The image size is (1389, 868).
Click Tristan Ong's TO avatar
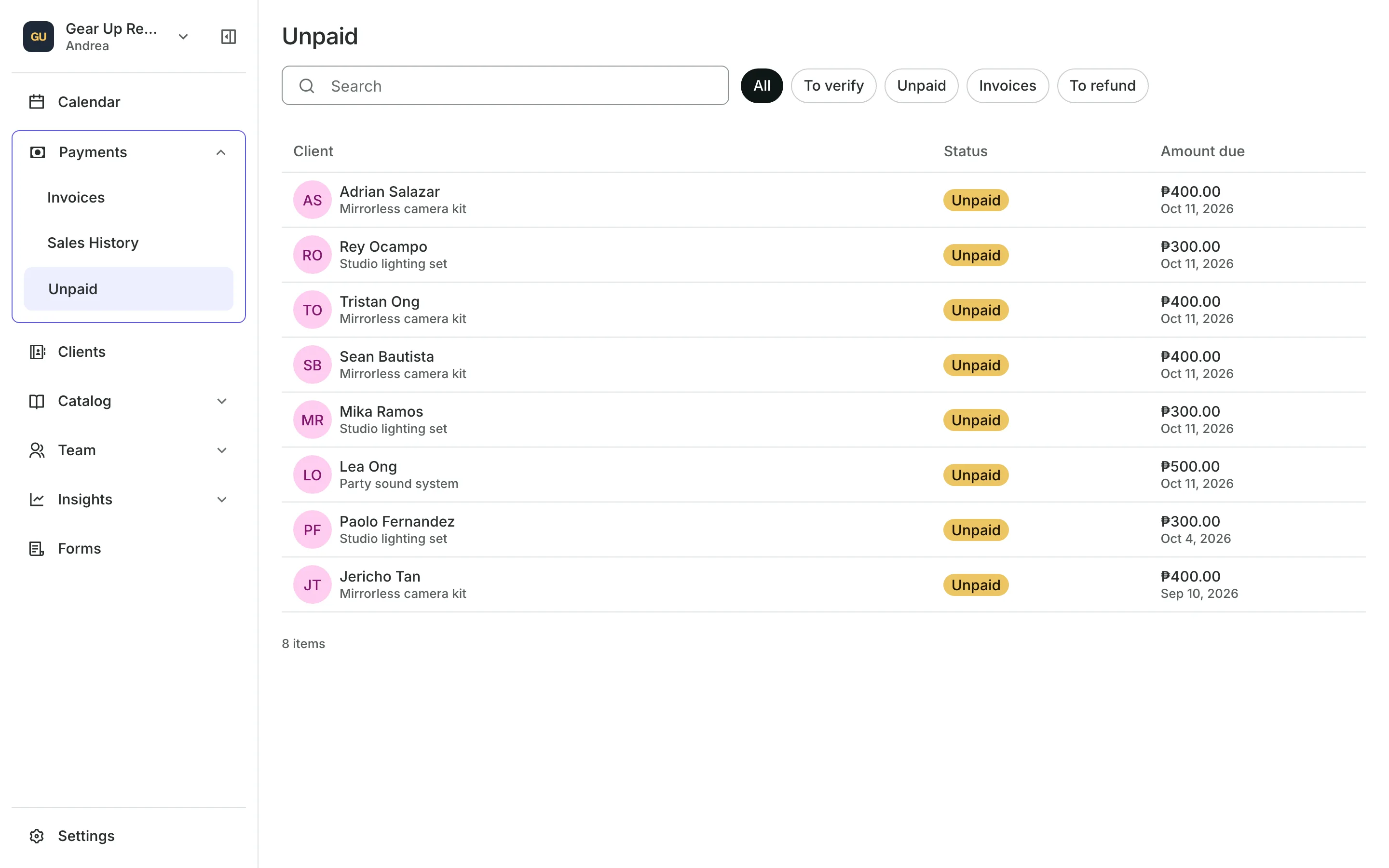312,310
